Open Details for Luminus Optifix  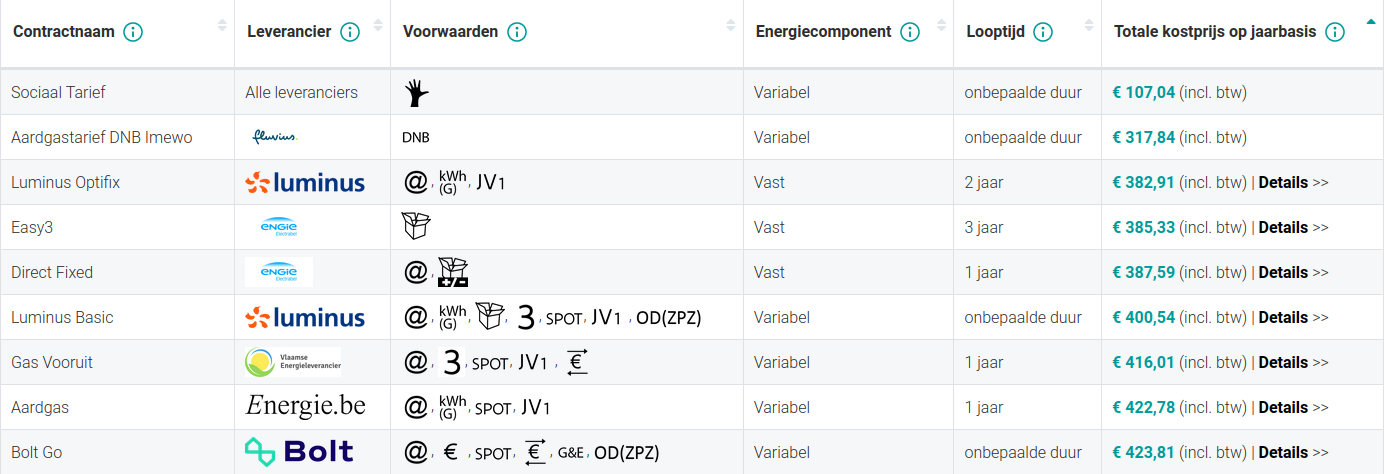pyautogui.click(x=1283, y=182)
